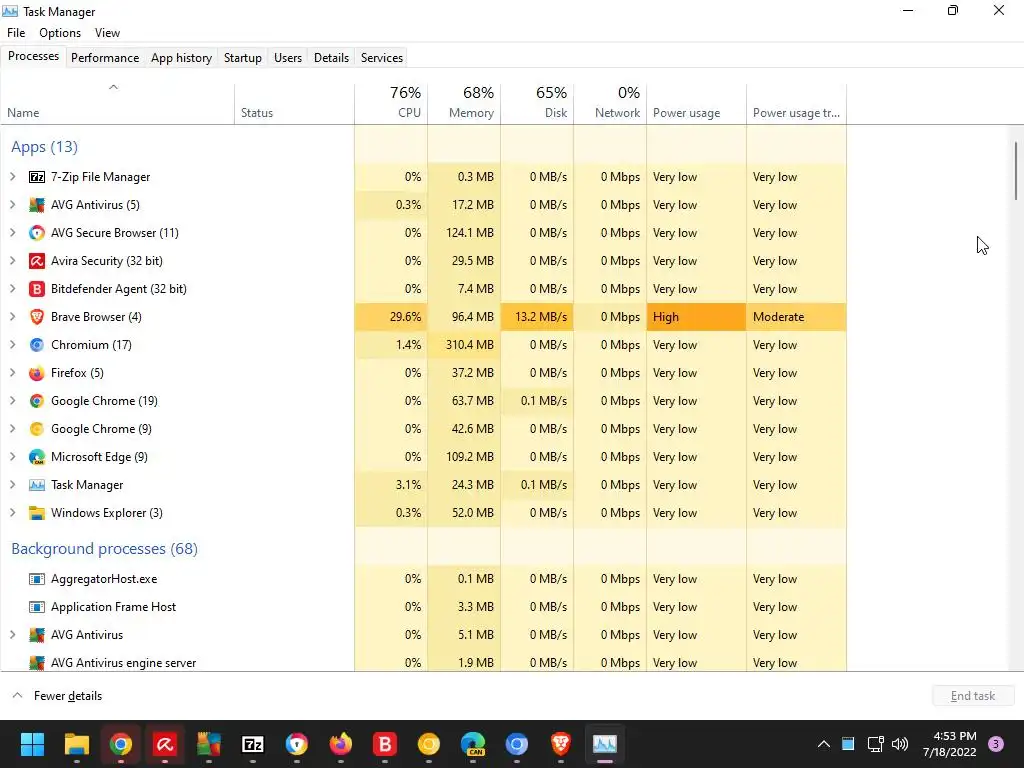This screenshot has height=768, width=1024.
Task: Expand the 7-Zip File Manager process group
Action: [x=12, y=177]
